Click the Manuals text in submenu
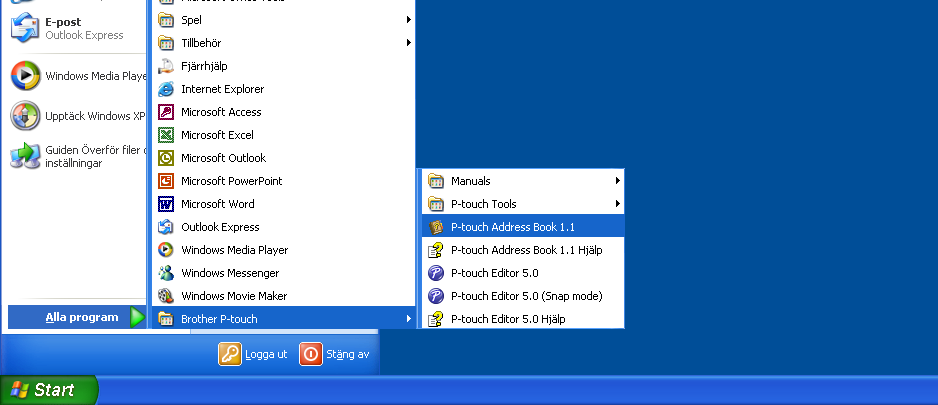This screenshot has height=405, width=938. pos(471,181)
